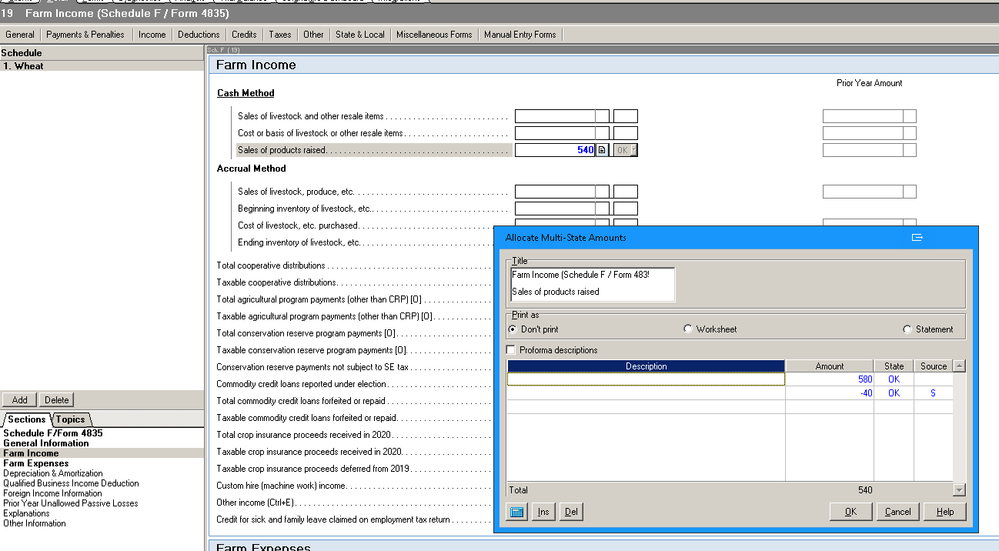This screenshot has height=551, width=999.
Task: Click the window icon in the Allocate Multi-State Amounts title bar
Action: 917,238
